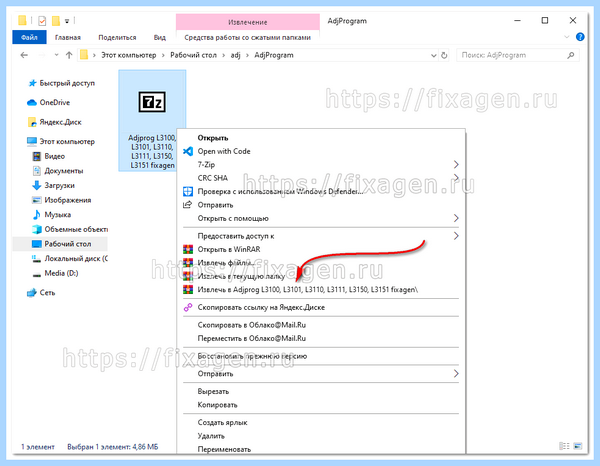Open the Музыка folder
Screen dimensions: 600x466
pos(52,214)
